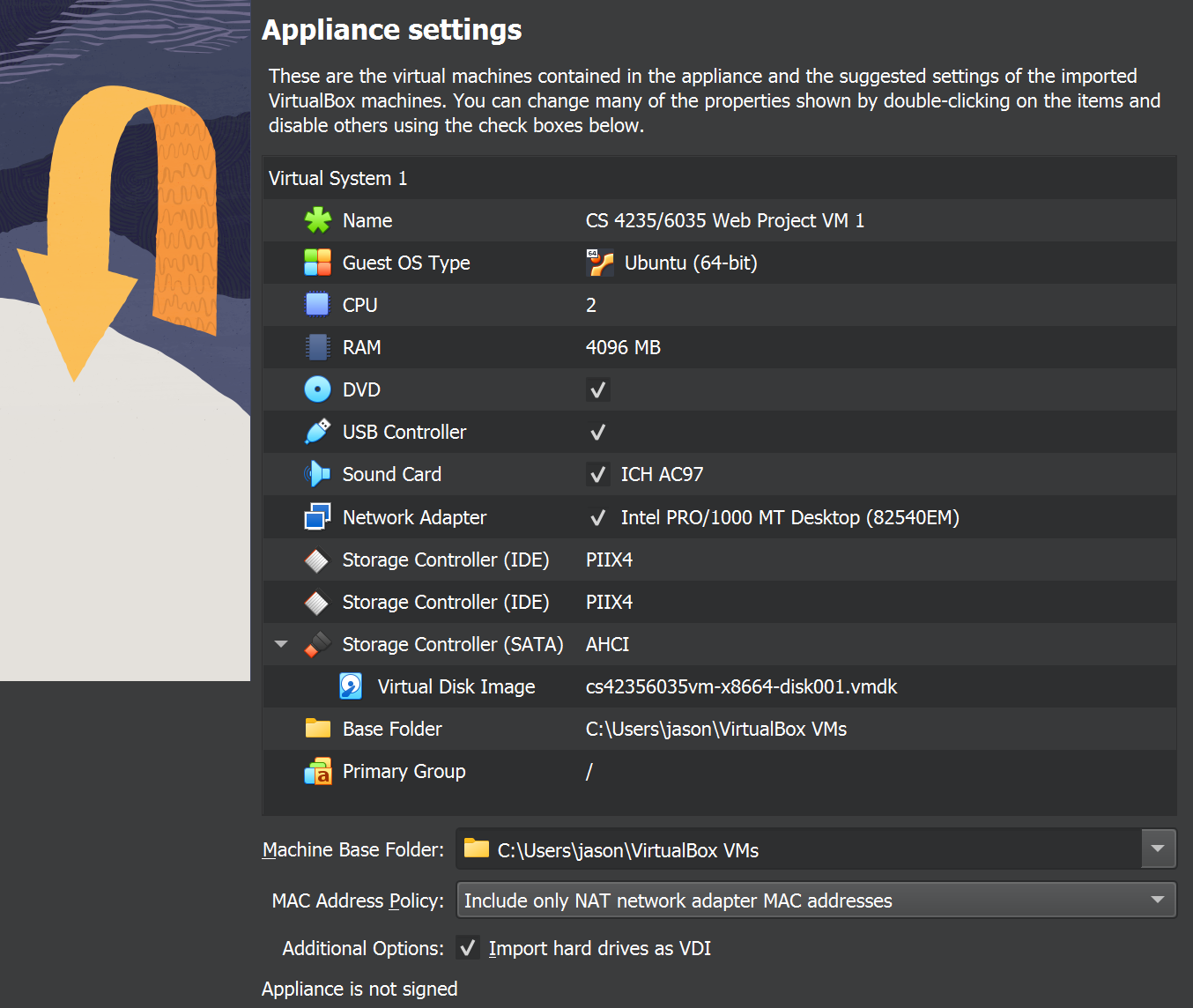Select the 'Ubuntu (64-bit)' value

coord(691,263)
